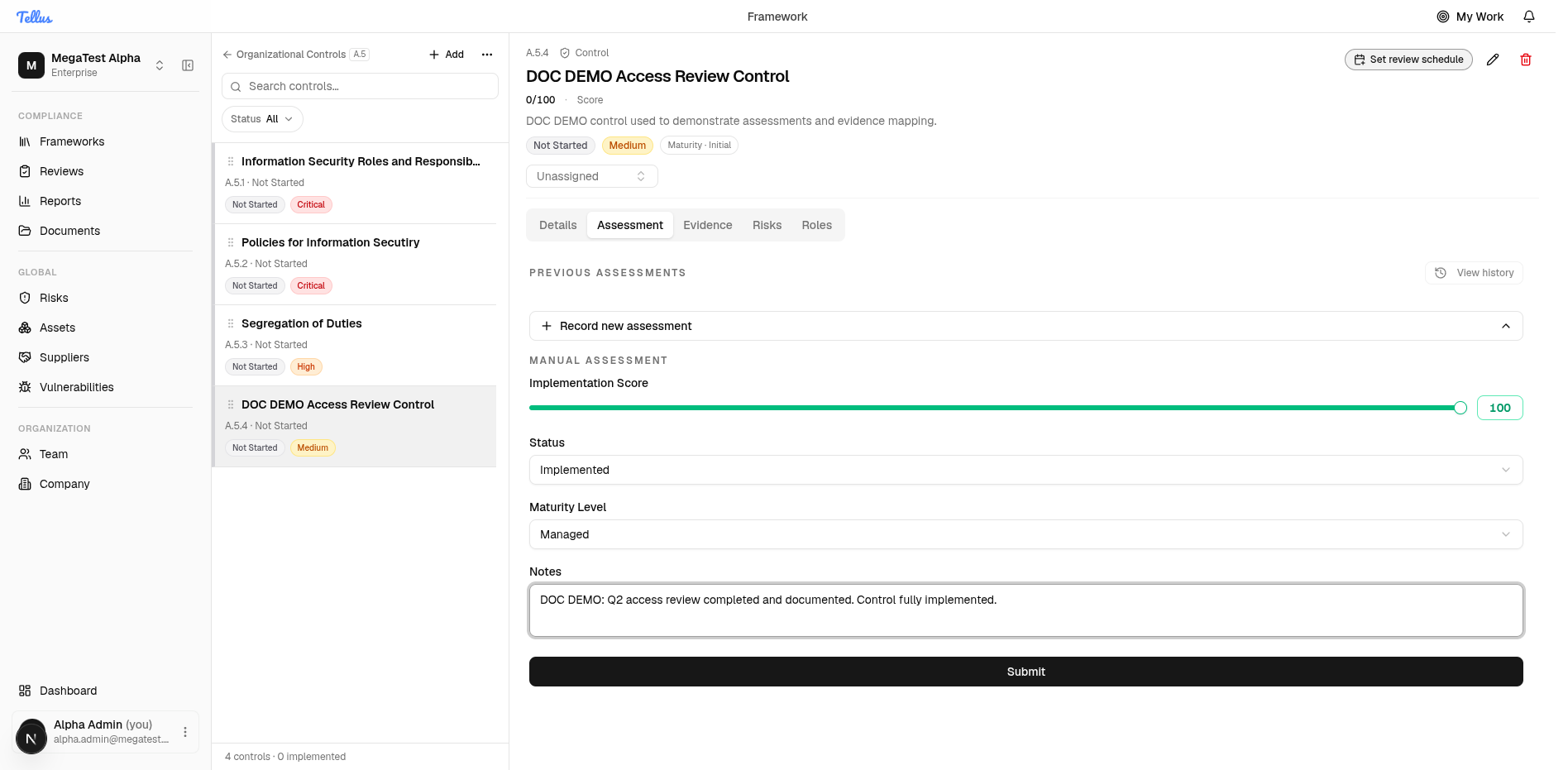Viewport: 1568px width, 770px height.
Task: Select Information Security Roles control
Action: [356, 184]
